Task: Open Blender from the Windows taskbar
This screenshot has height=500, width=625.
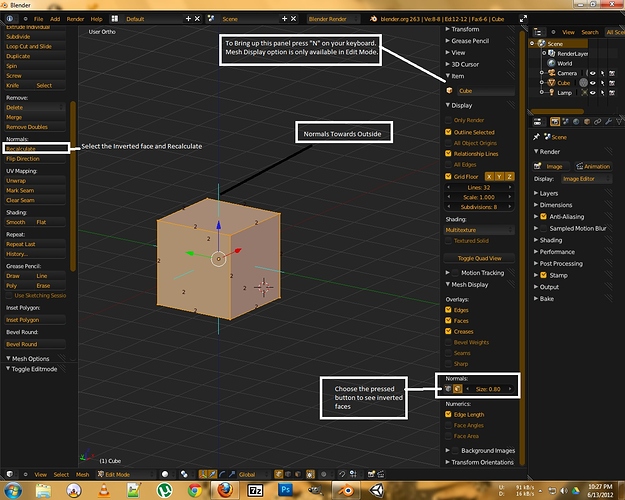Action: coord(346,490)
